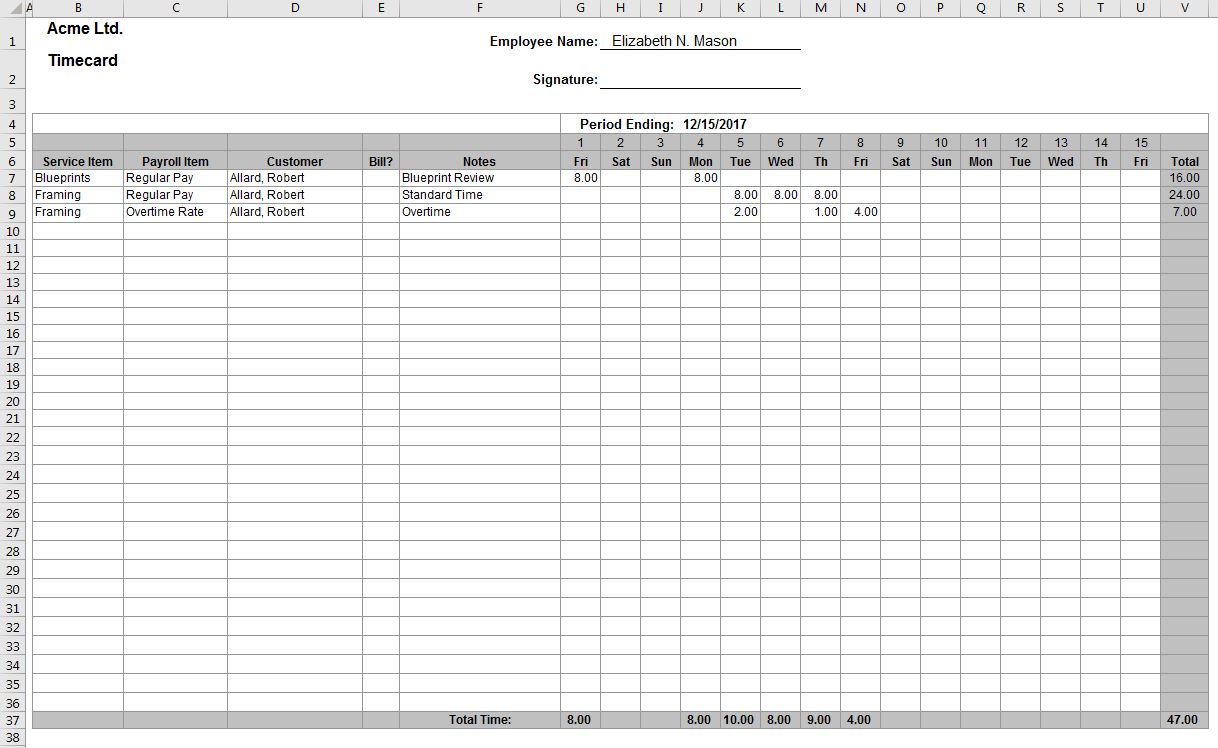The height and width of the screenshot is (748, 1218).
Task: Select the 2.00 overtime hours cell
Action: coord(740,212)
